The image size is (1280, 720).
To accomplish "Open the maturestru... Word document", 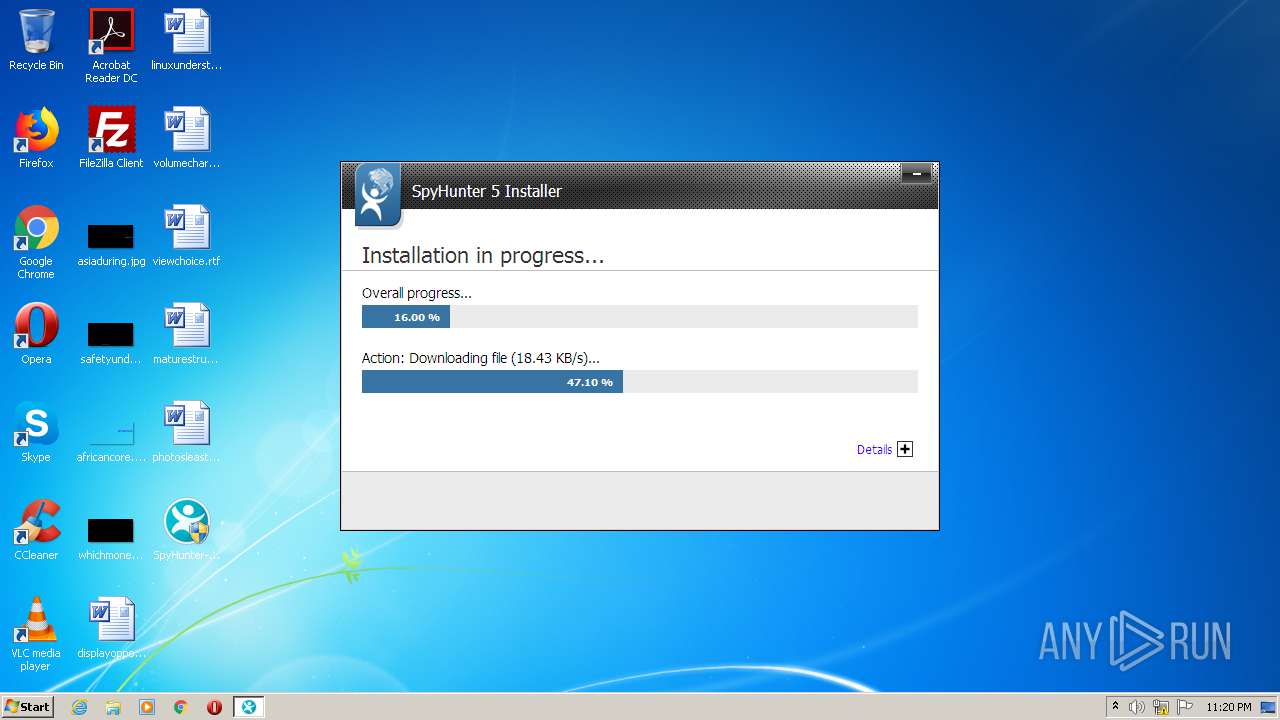I will [187, 334].
